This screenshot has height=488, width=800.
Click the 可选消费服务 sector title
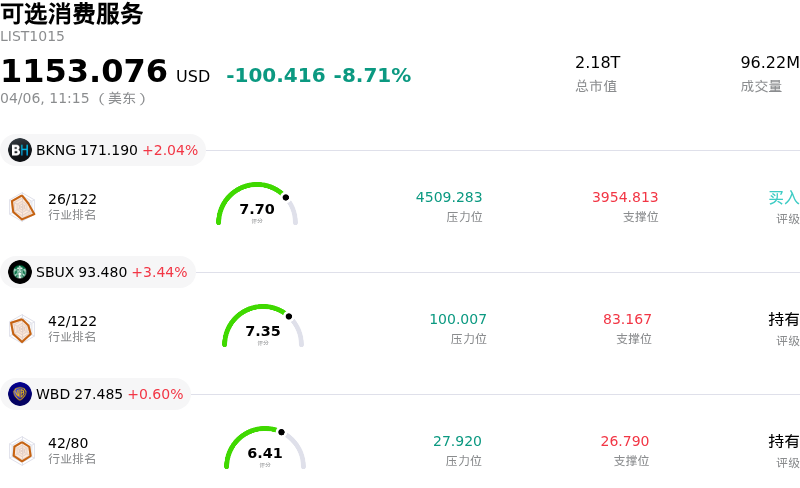72,14
